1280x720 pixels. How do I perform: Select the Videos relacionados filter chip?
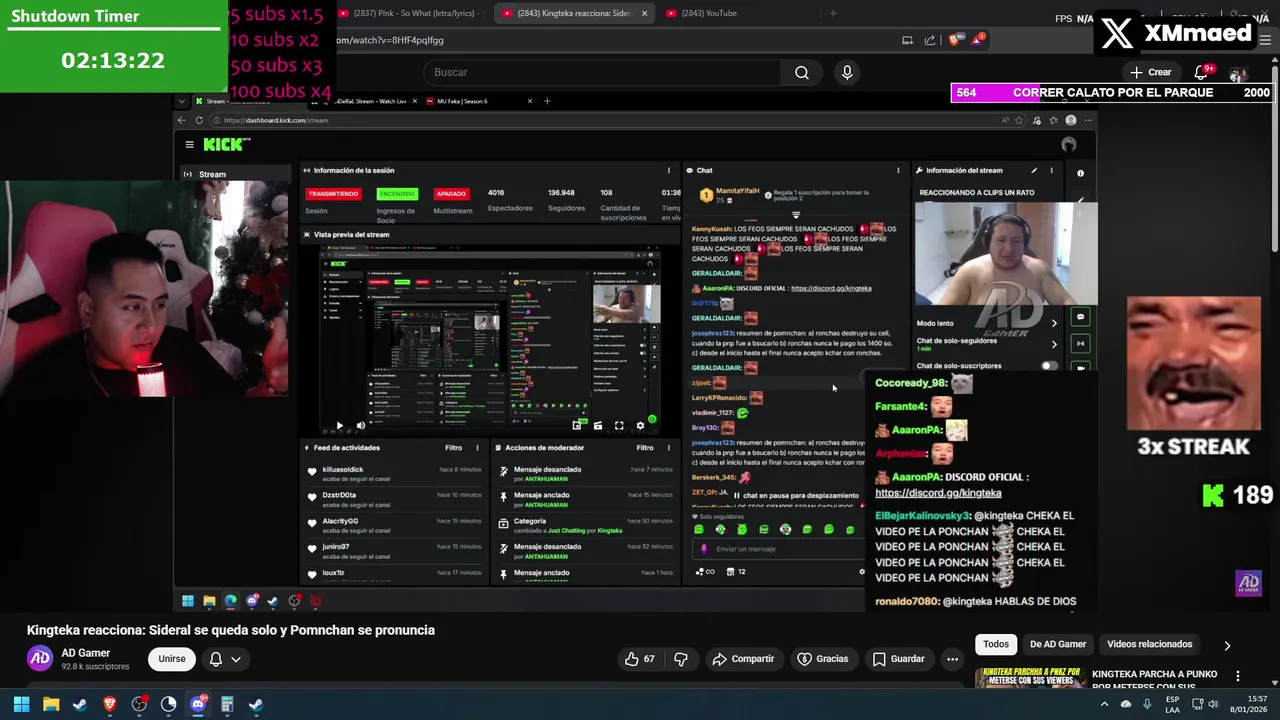point(1149,644)
